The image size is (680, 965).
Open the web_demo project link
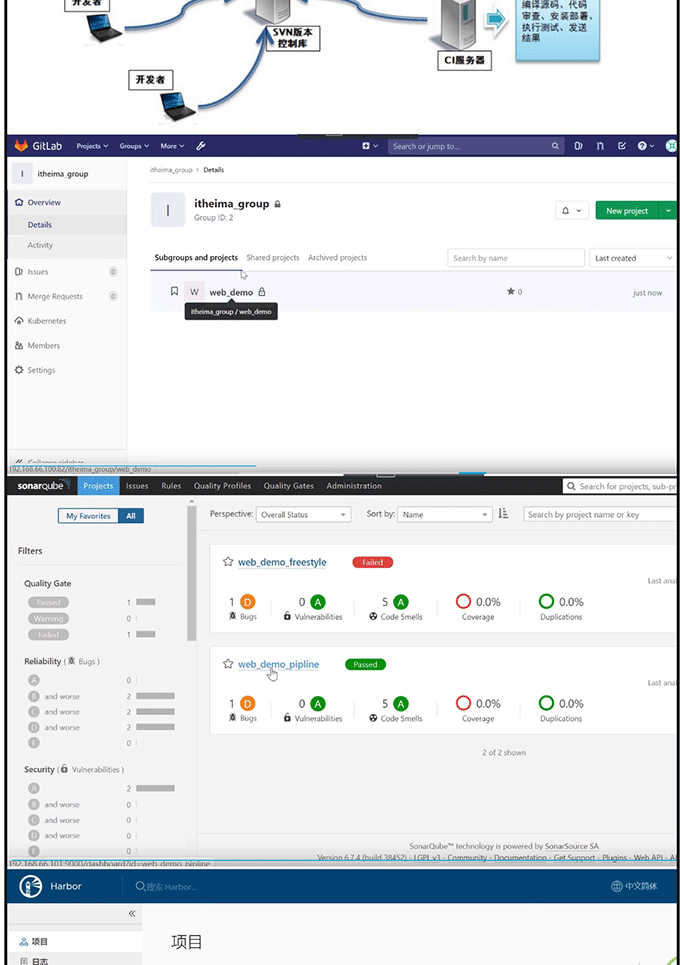coord(231,292)
